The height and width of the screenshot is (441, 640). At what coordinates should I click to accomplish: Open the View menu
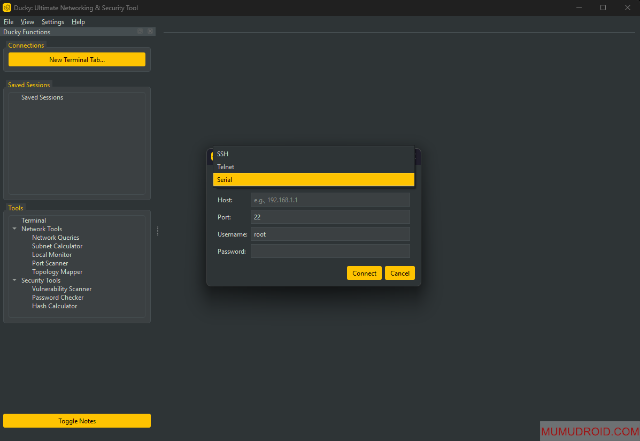27,21
